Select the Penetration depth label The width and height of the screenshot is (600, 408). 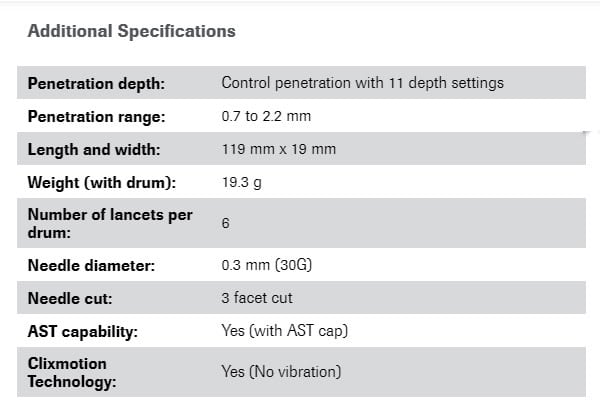(x=96, y=83)
